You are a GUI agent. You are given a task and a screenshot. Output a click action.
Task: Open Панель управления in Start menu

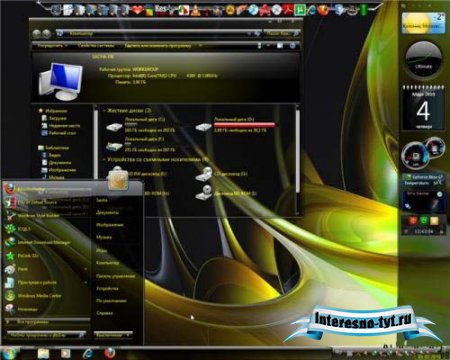click(115, 276)
